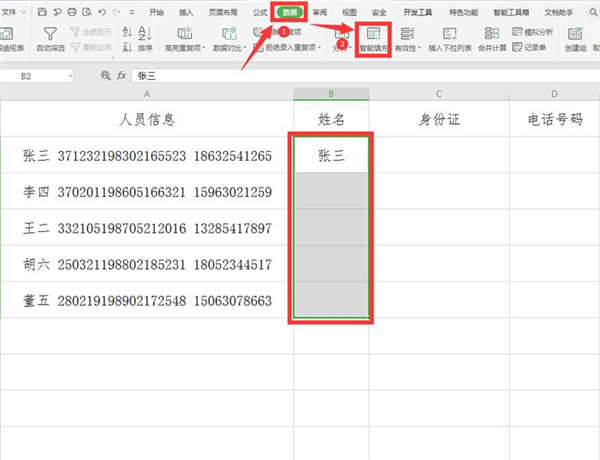The height and width of the screenshot is (460, 600).
Task: Click the Create Group (创建组) icon
Action: pos(576,35)
